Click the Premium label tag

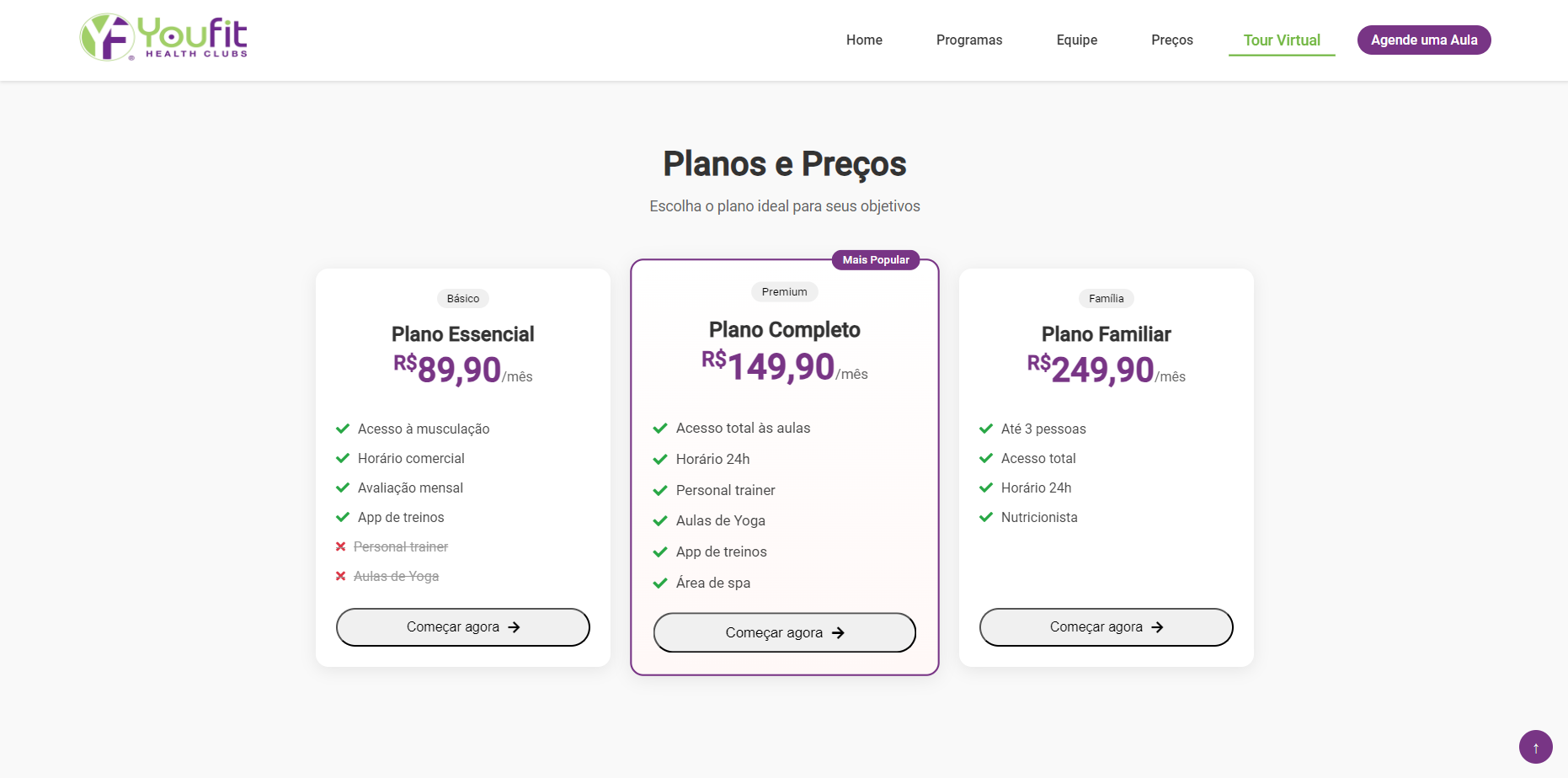(x=784, y=292)
